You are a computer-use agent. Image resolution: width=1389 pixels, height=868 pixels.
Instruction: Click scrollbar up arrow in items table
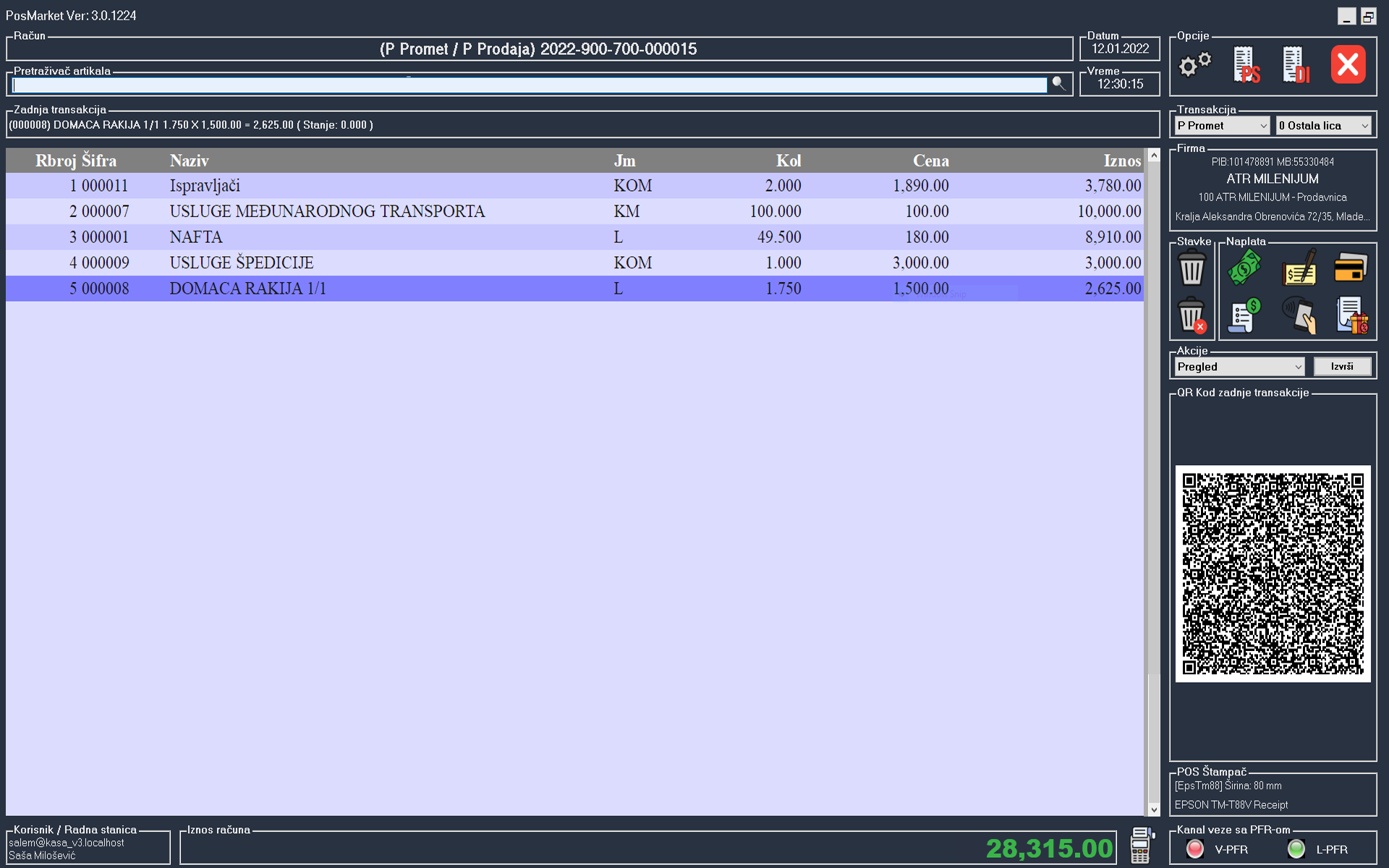click(1154, 156)
